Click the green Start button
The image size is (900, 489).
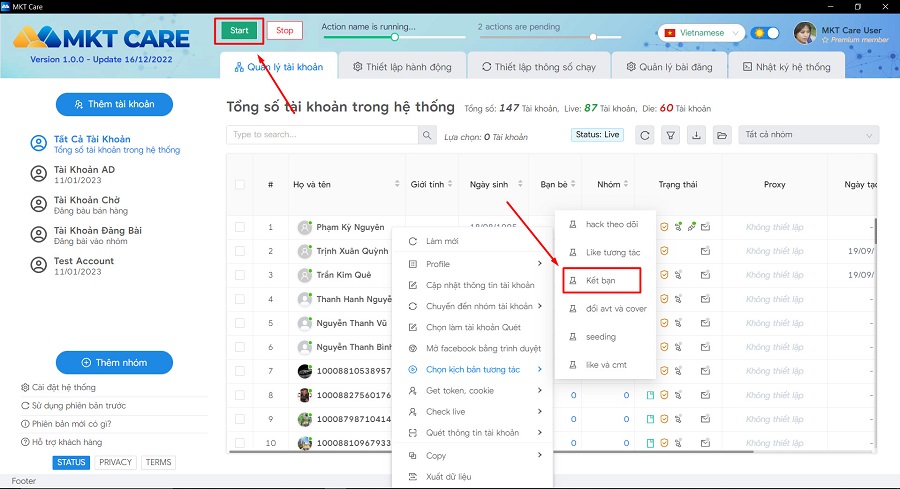point(239,31)
